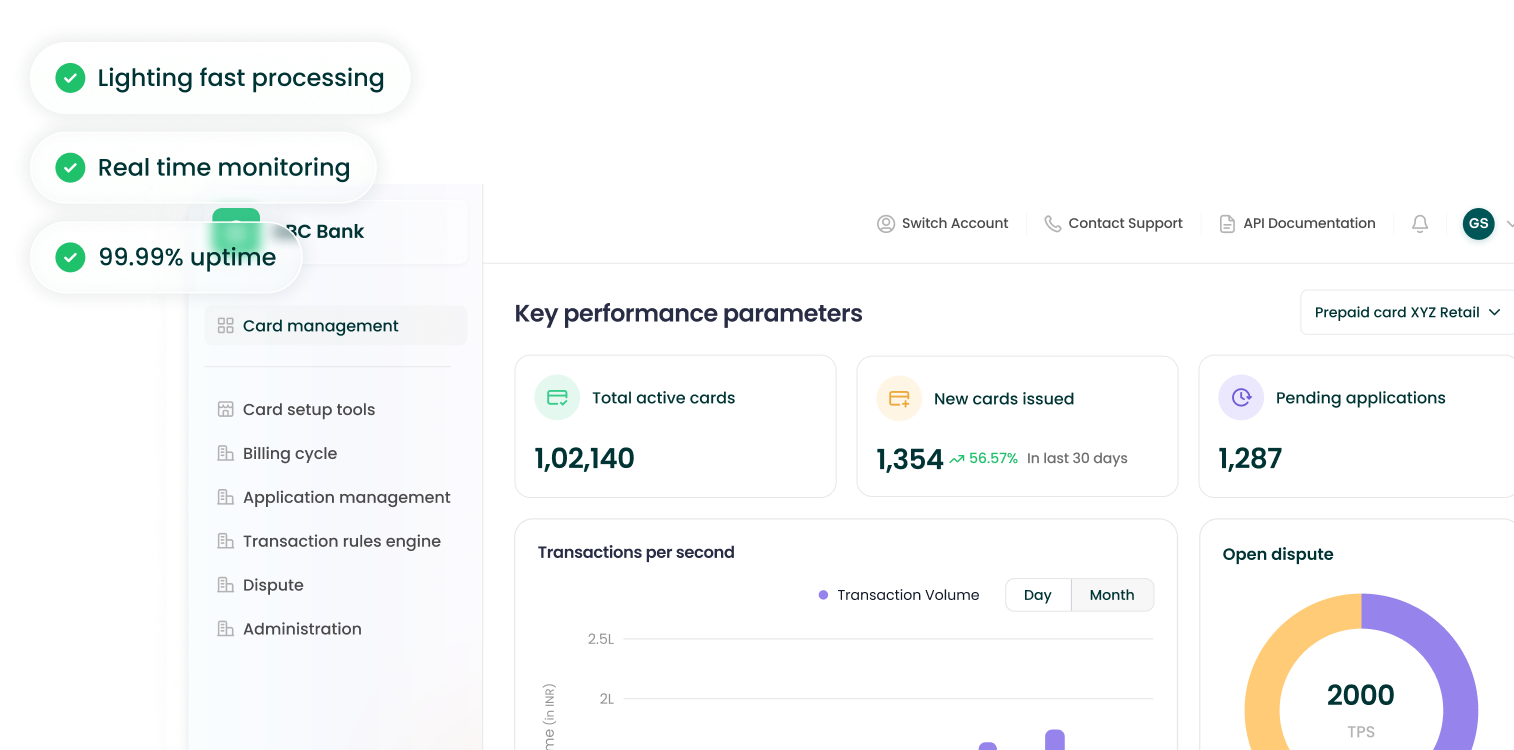Click the Switch Account person icon

point(885,224)
